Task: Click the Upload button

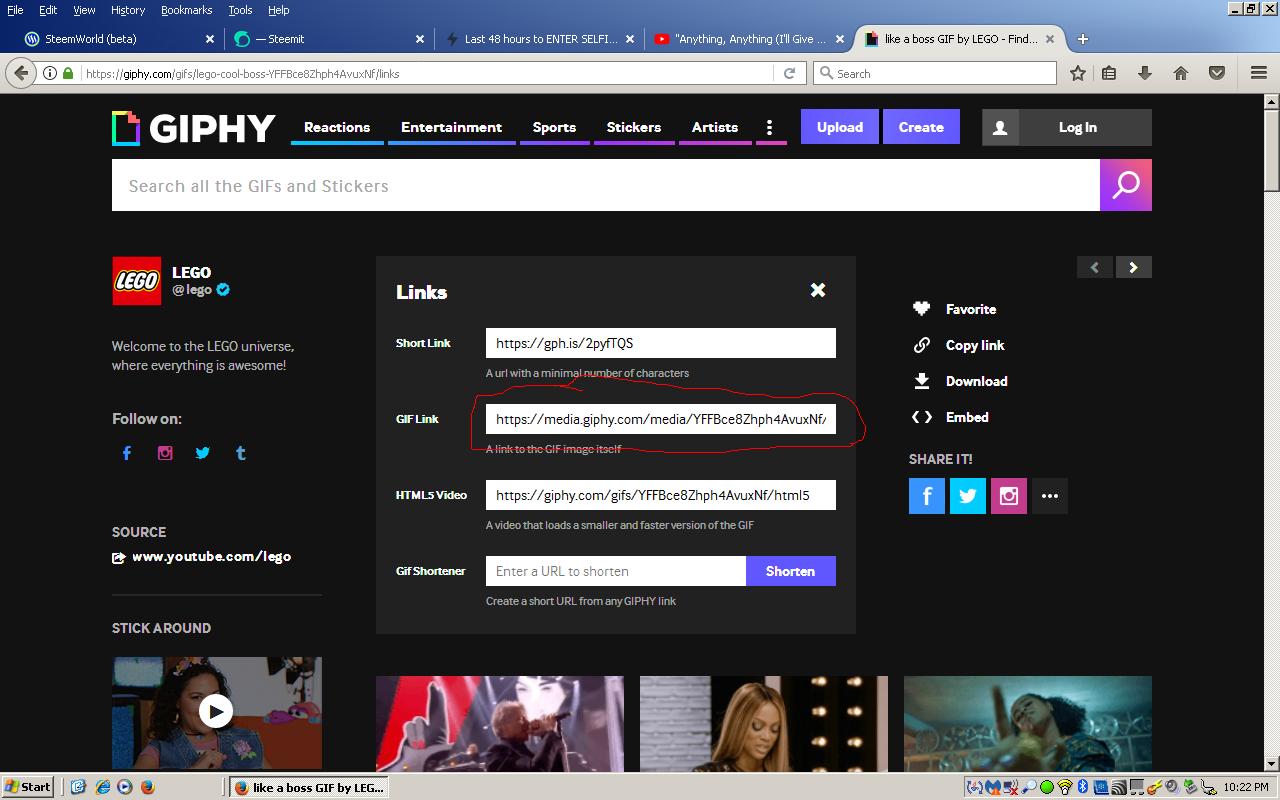Action: [x=840, y=127]
